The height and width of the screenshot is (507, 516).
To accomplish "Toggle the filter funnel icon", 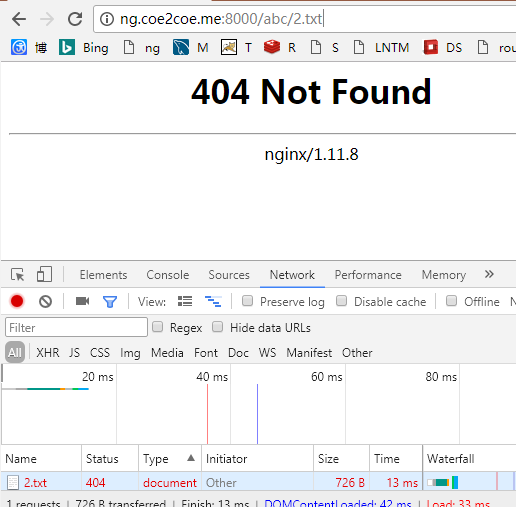I will coord(110,302).
